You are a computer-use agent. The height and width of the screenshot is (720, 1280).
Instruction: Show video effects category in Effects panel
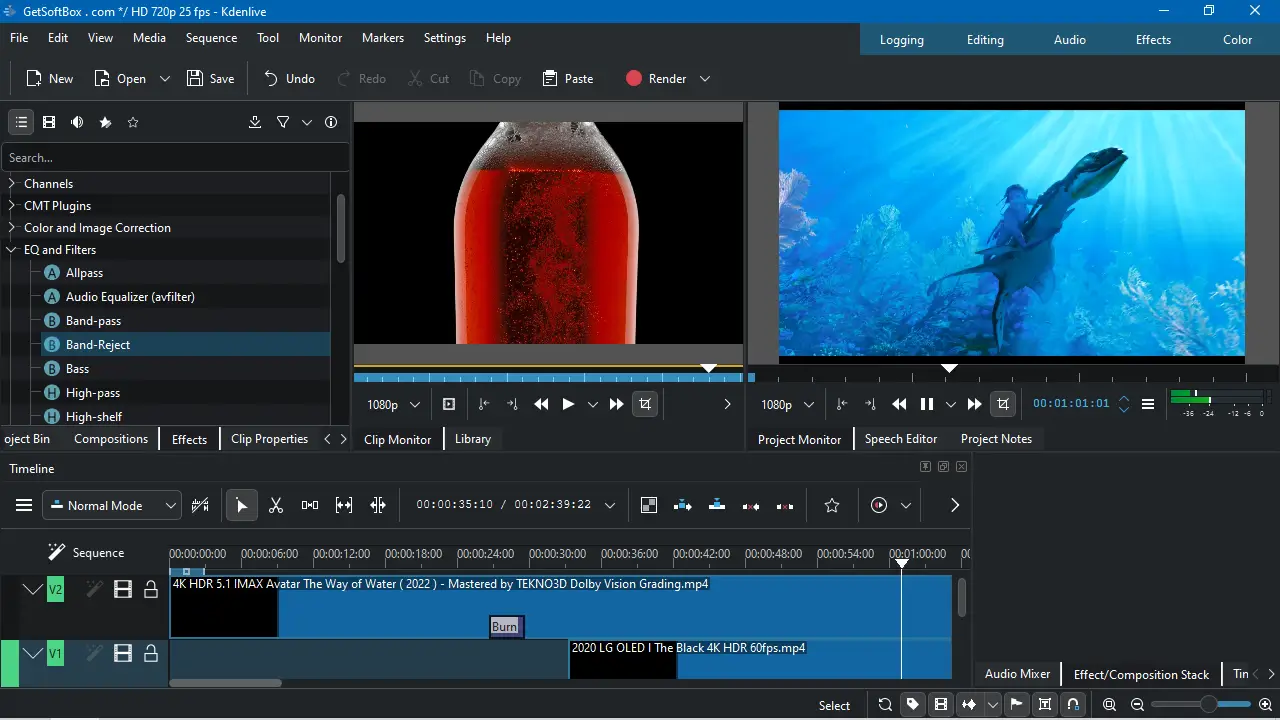(49, 122)
